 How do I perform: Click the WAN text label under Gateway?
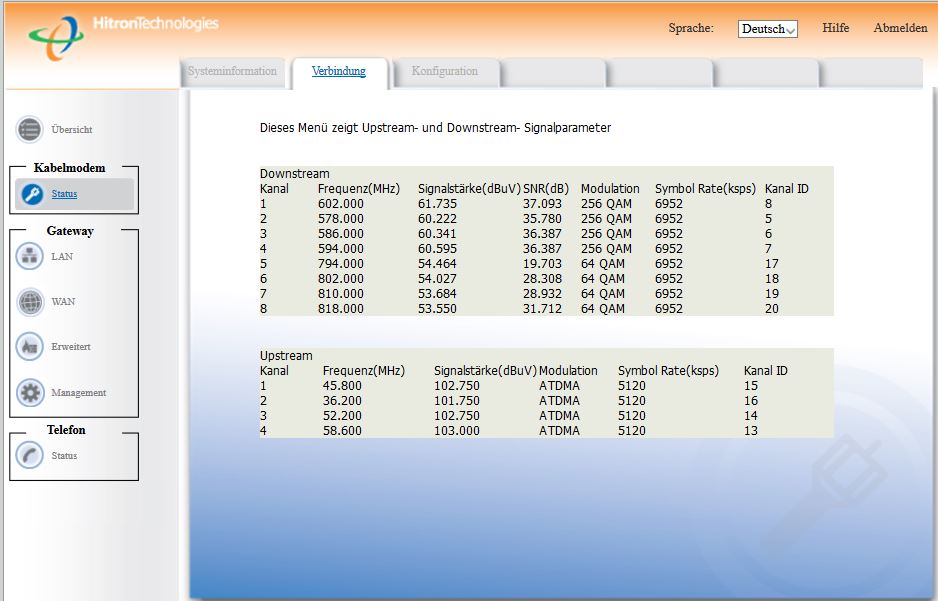tap(63, 302)
